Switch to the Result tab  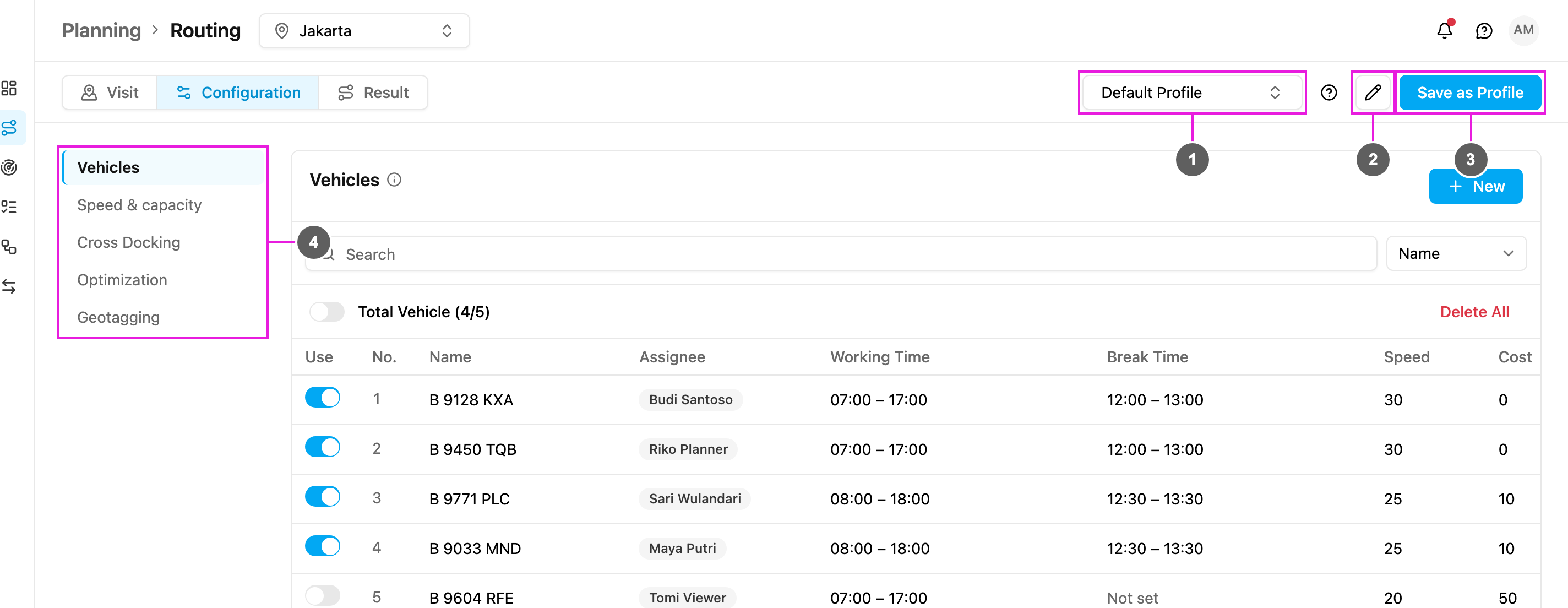coord(373,93)
